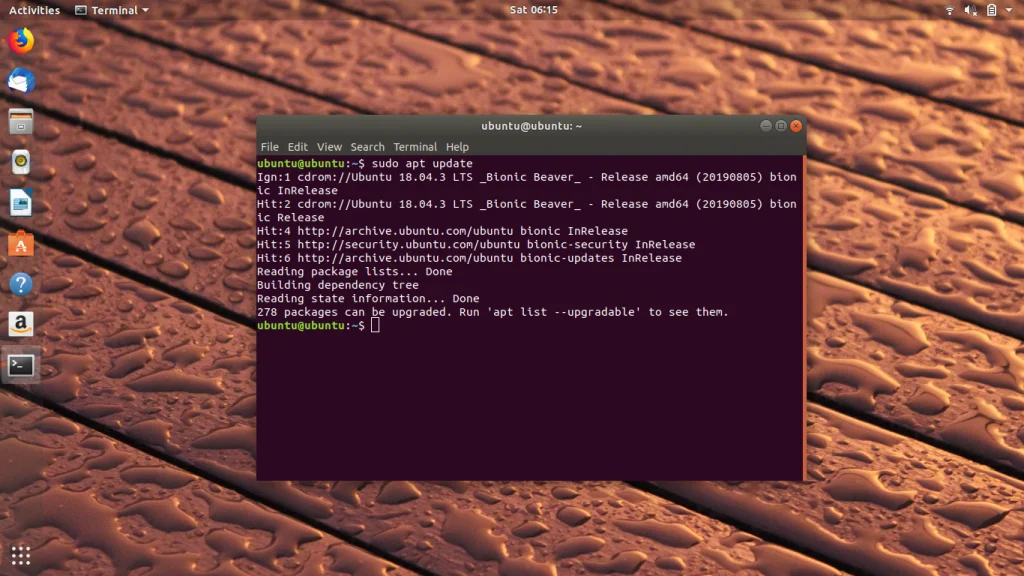Screen dimensions: 1024x576
Task: Click the 'sudo apt update' command text
Action: coord(422,163)
